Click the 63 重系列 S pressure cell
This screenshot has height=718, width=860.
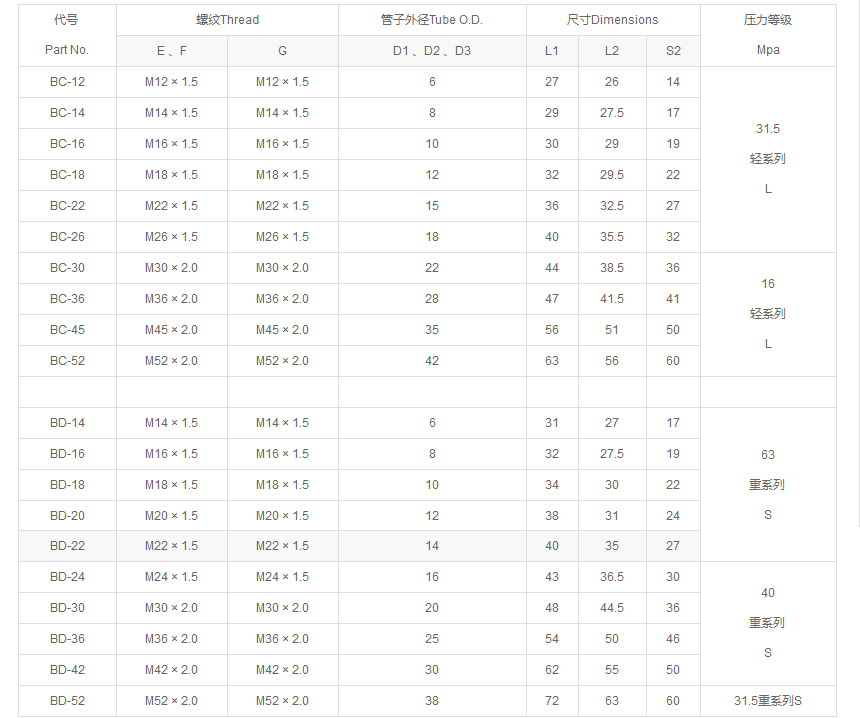point(768,484)
